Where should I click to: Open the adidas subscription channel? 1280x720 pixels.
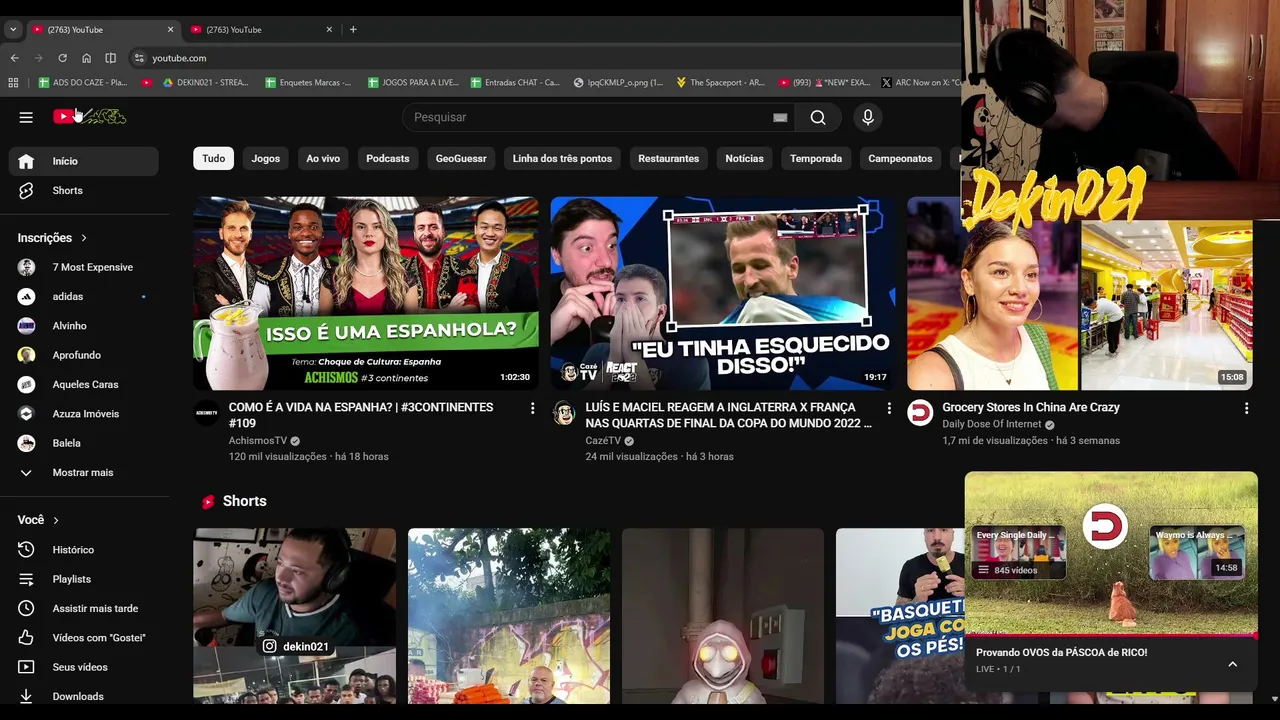pos(84,296)
